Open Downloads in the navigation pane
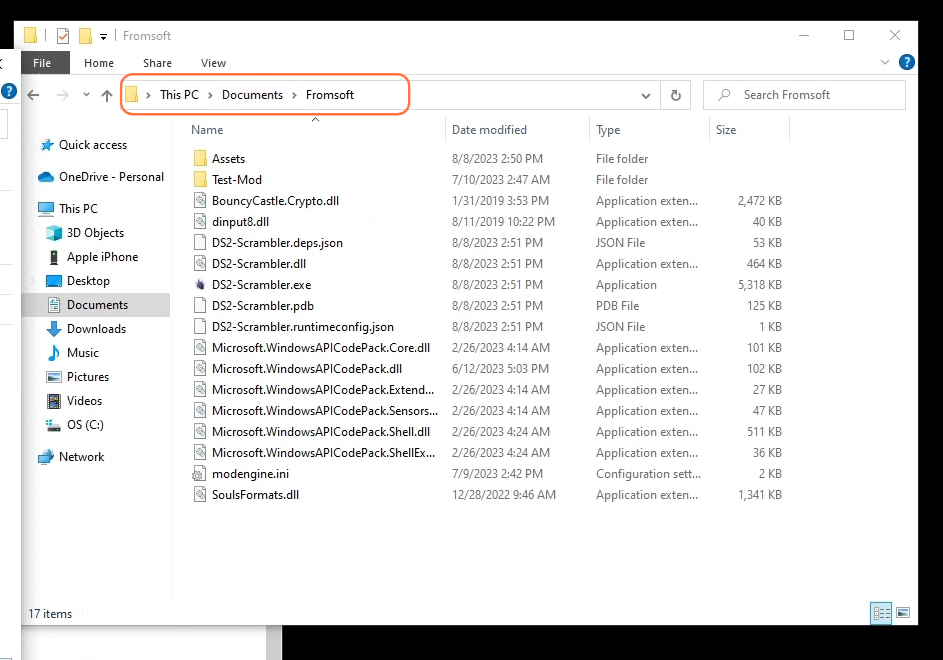The image size is (943, 660). click(x=96, y=329)
